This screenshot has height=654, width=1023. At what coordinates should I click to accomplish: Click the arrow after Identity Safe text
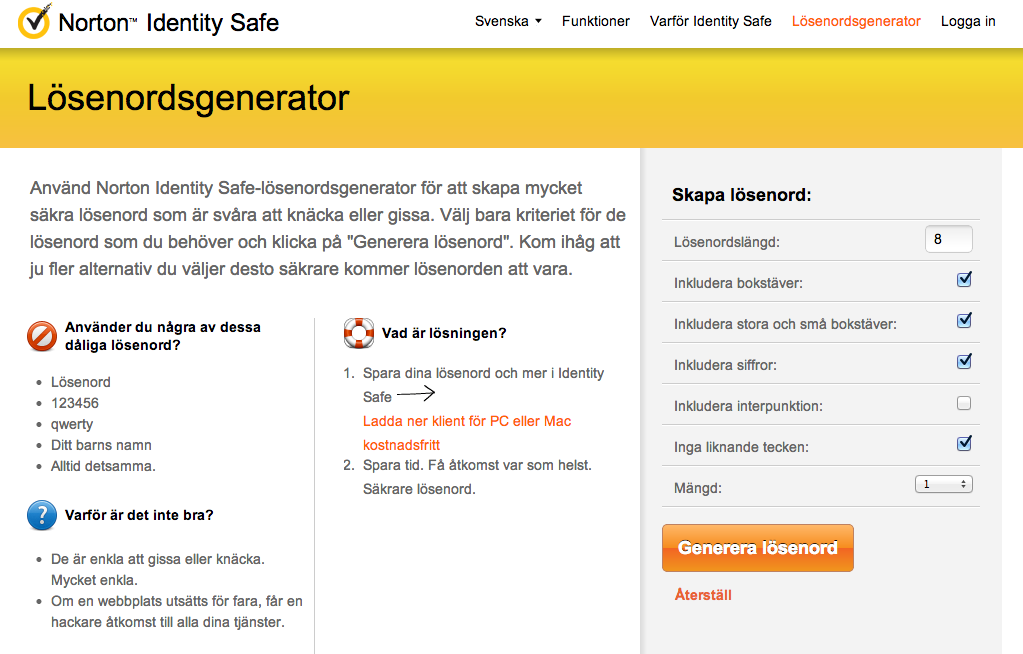(417, 394)
